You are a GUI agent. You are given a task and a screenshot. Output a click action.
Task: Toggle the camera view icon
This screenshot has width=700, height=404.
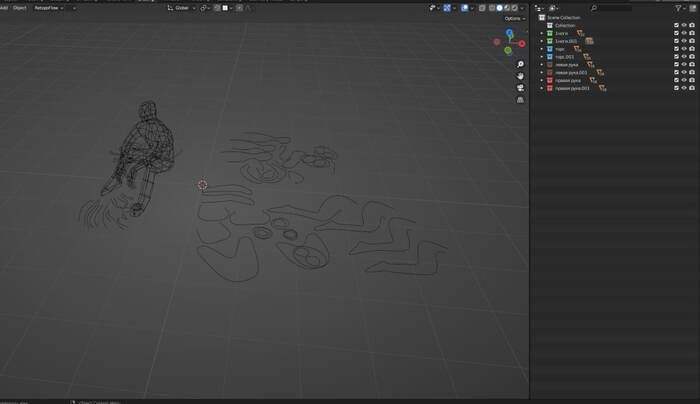point(520,88)
